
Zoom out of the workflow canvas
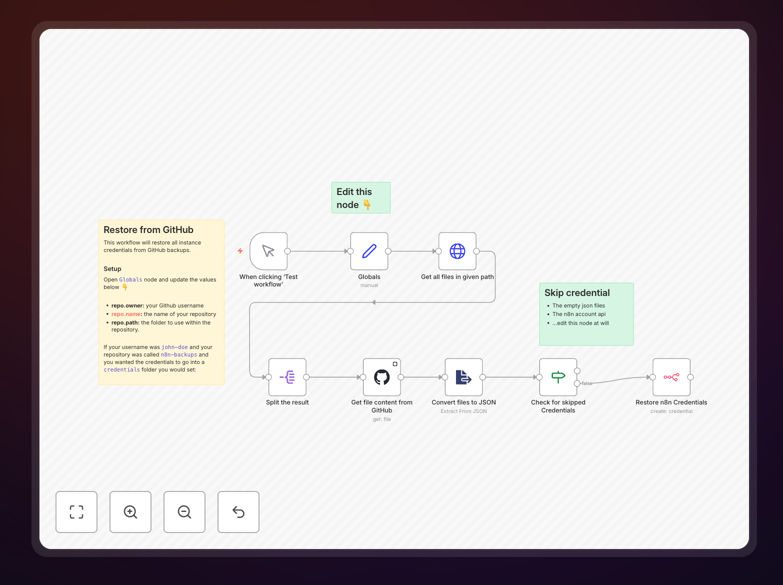click(x=184, y=512)
